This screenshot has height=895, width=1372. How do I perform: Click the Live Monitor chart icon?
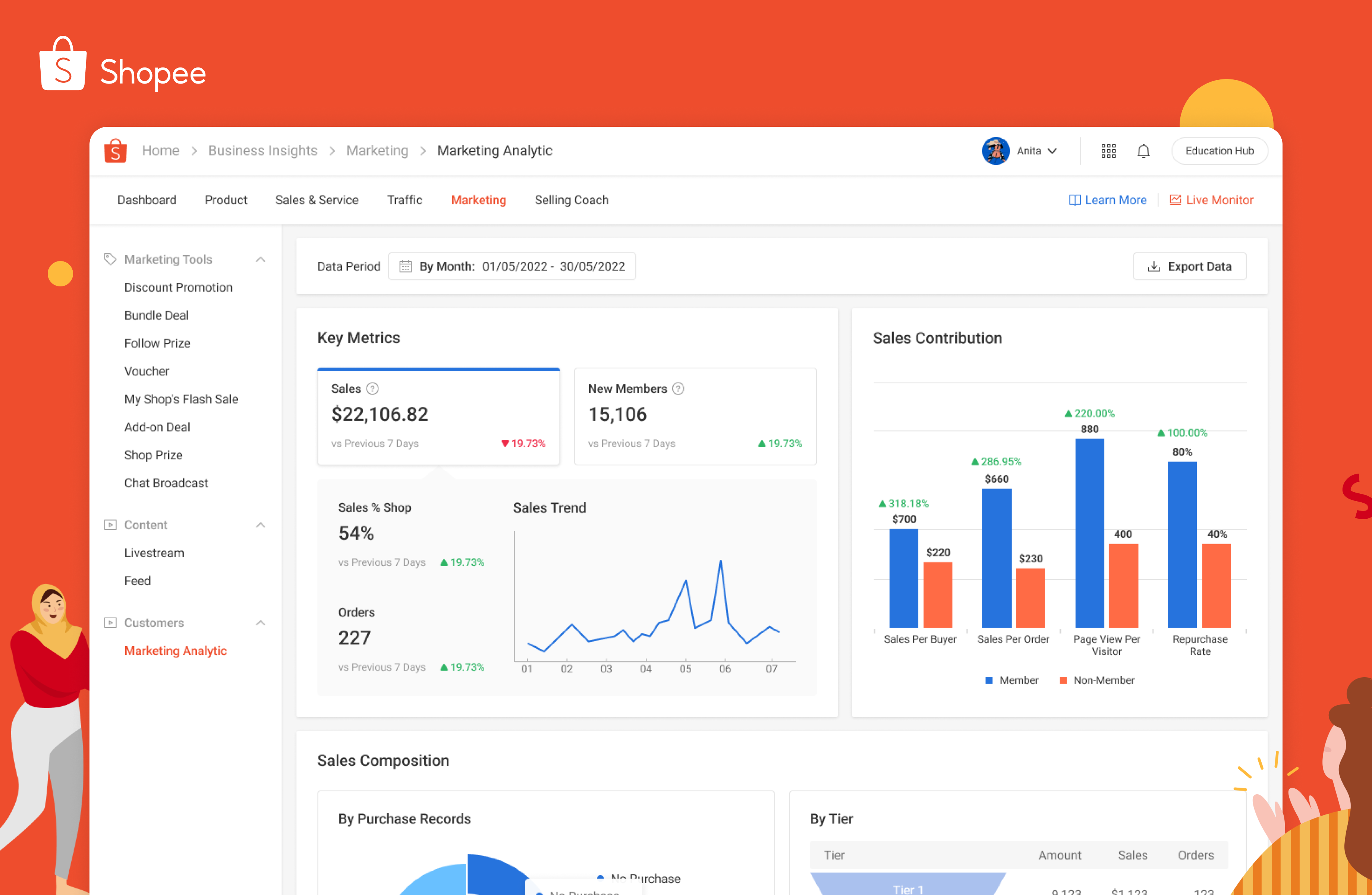click(x=1175, y=200)
